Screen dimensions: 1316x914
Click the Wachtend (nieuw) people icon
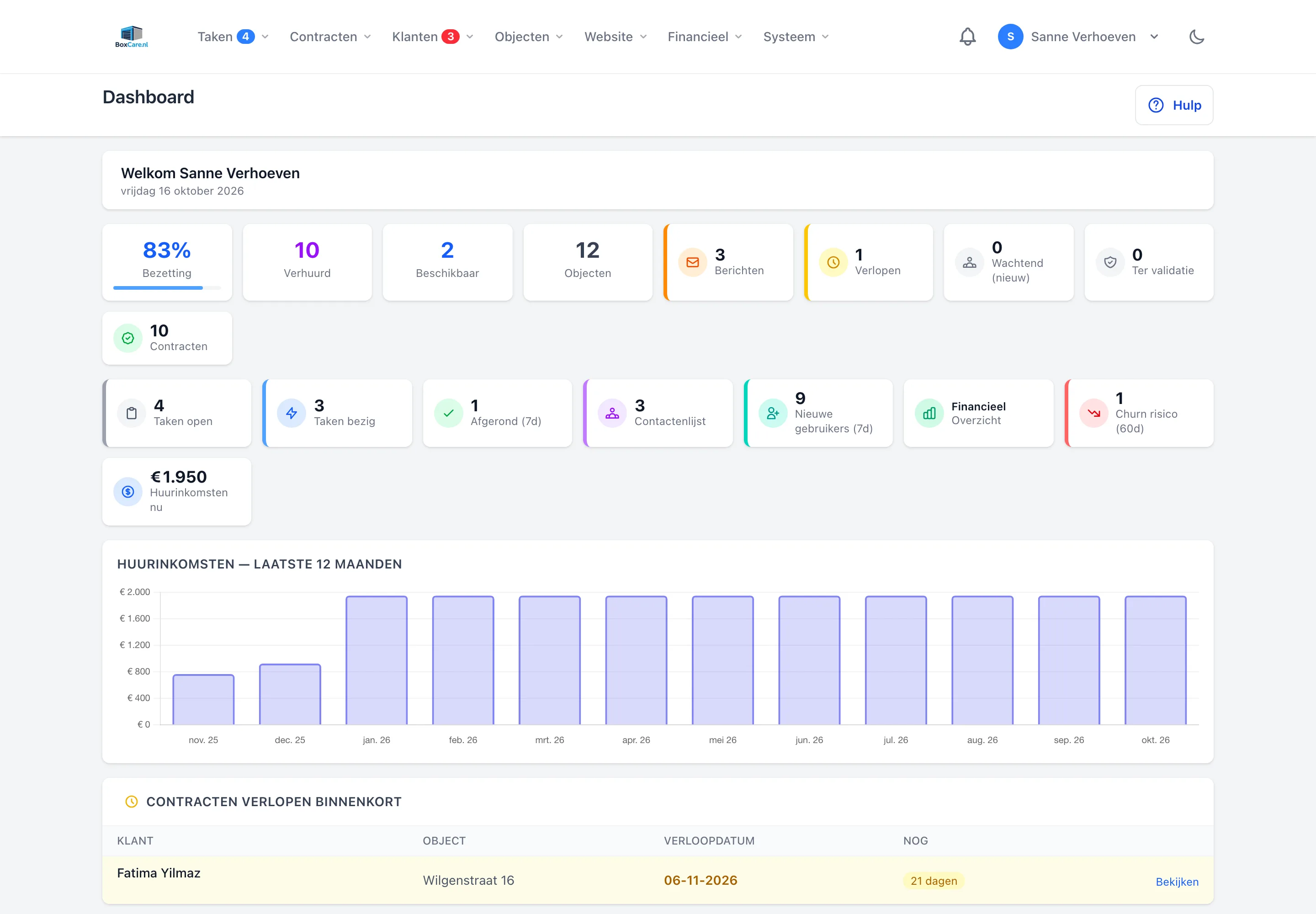pos(970,262)
